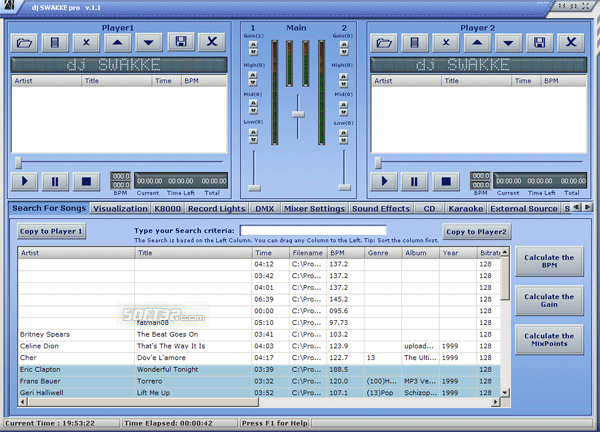Click song list vertical scrollbar down arrow
The height and width of the screenshot is (432, 600).
tap(505, 393)
